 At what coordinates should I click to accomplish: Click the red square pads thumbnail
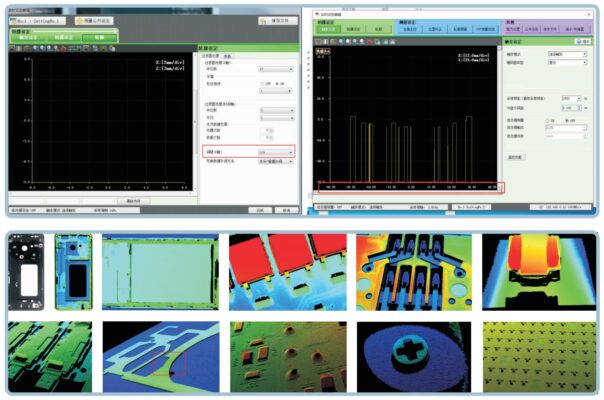pos(288,272)
